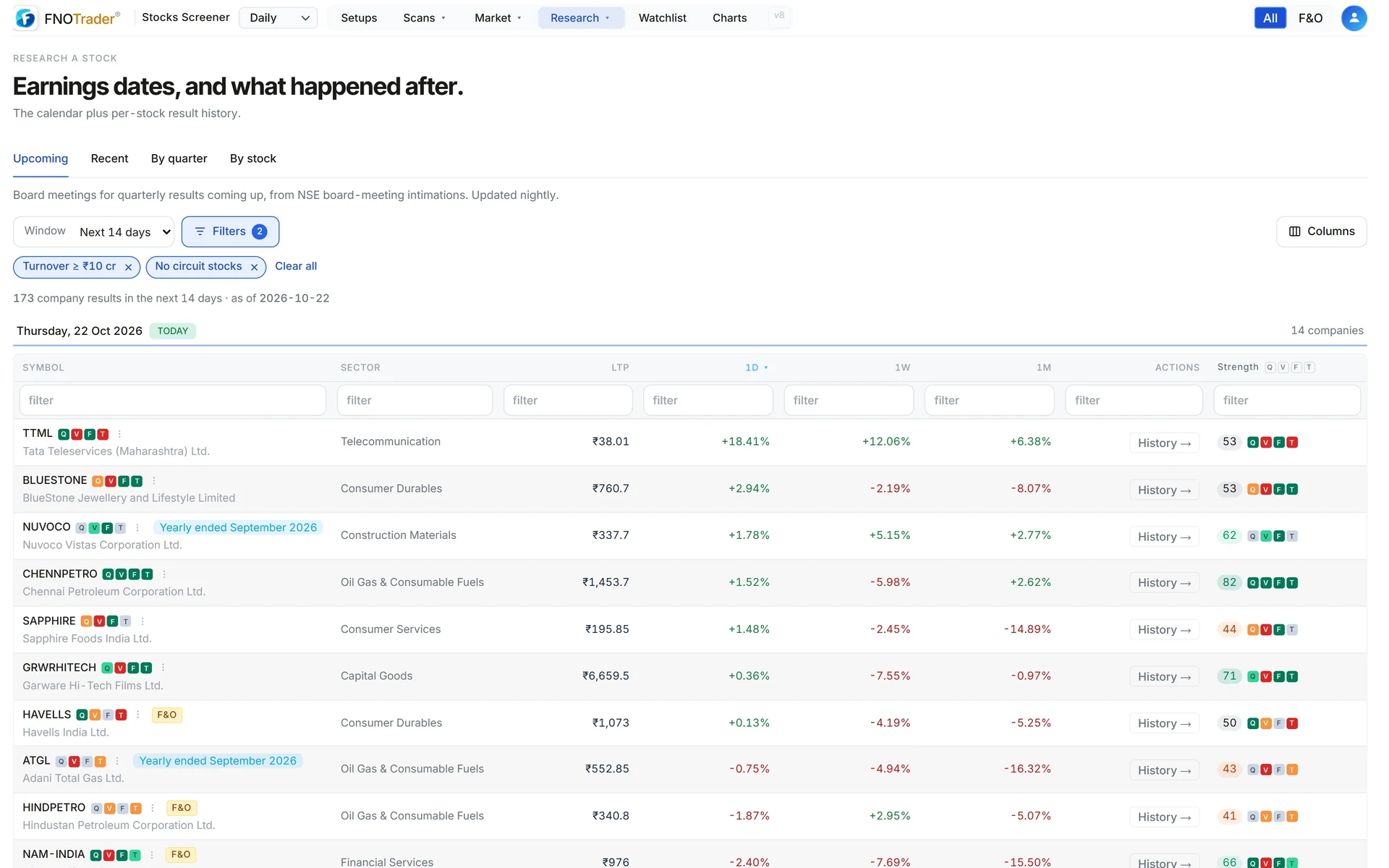Remove the No circuit stocks filter chip
1389x868 pixels.
pyautogui.click(x=254, y=267)
